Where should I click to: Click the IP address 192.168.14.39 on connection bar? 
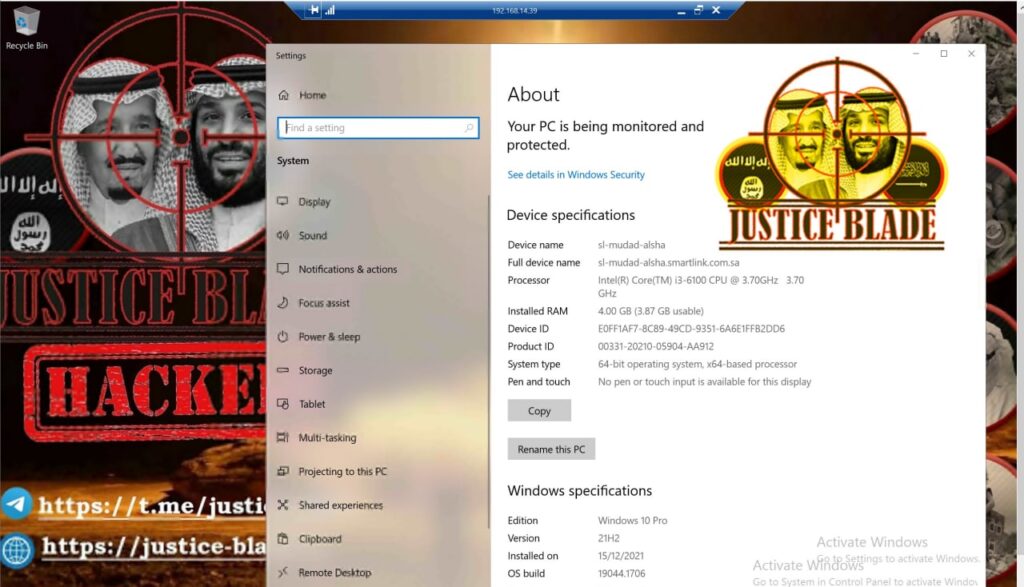click(x=515, y=10)
